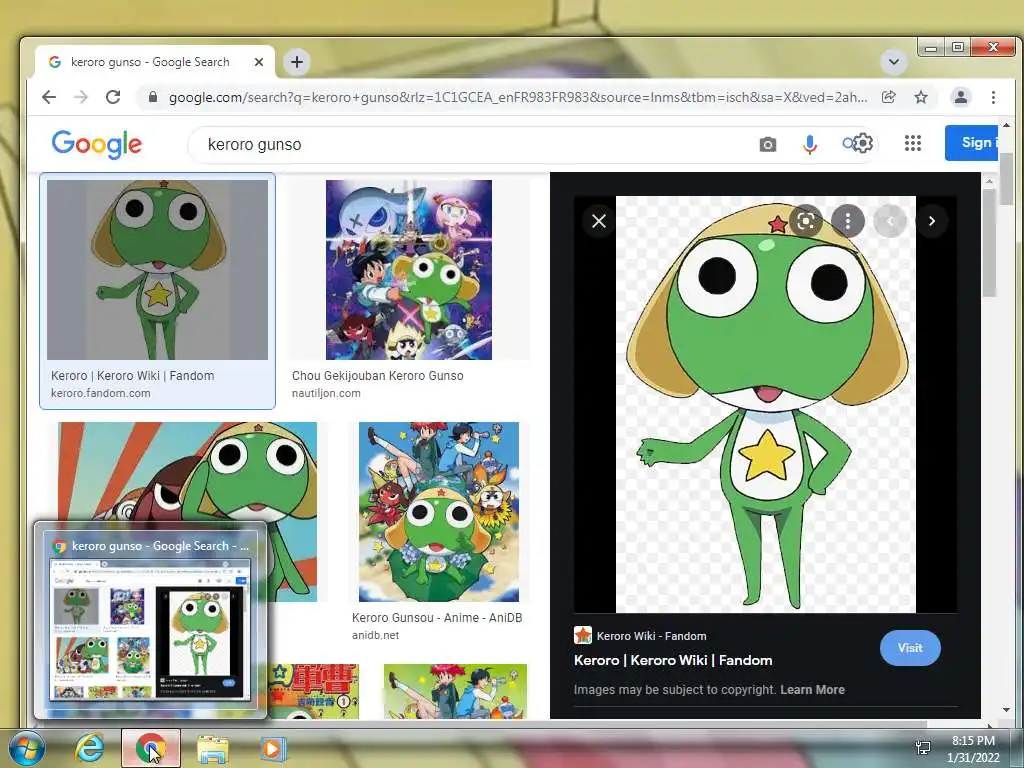Share this page via address bar icon
Screen dimensions: 1024x768
(x=888, y=97)
